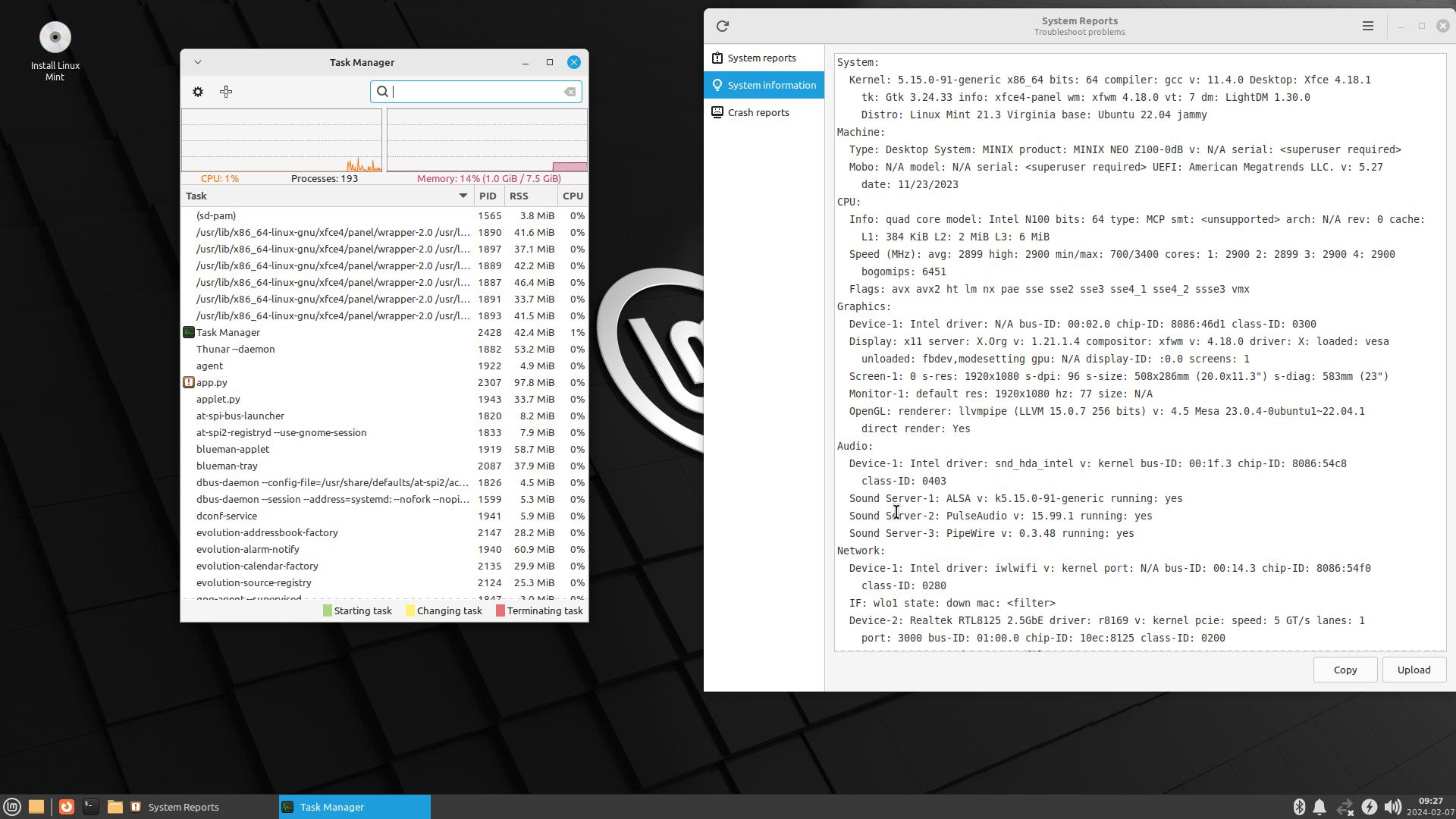Launch Firefox from the panel
The height and width of the screenshot is (819, 1456).
pyautogui.click(x=67, y=807)
